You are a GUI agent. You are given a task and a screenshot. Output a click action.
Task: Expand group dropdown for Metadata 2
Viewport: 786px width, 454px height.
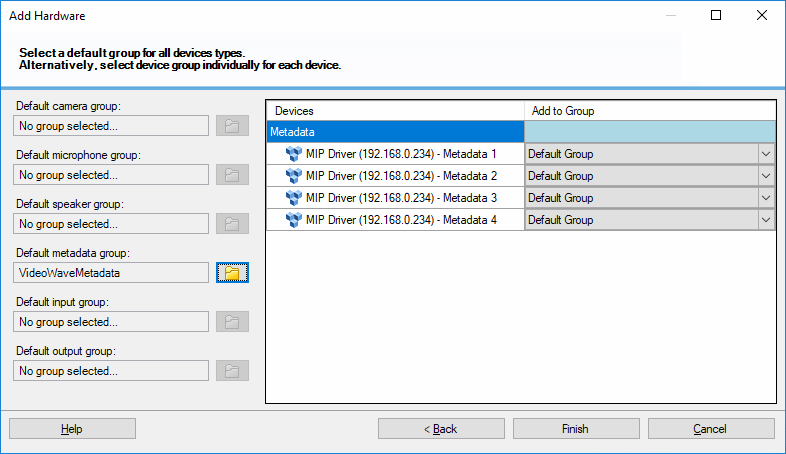[765, 176]
